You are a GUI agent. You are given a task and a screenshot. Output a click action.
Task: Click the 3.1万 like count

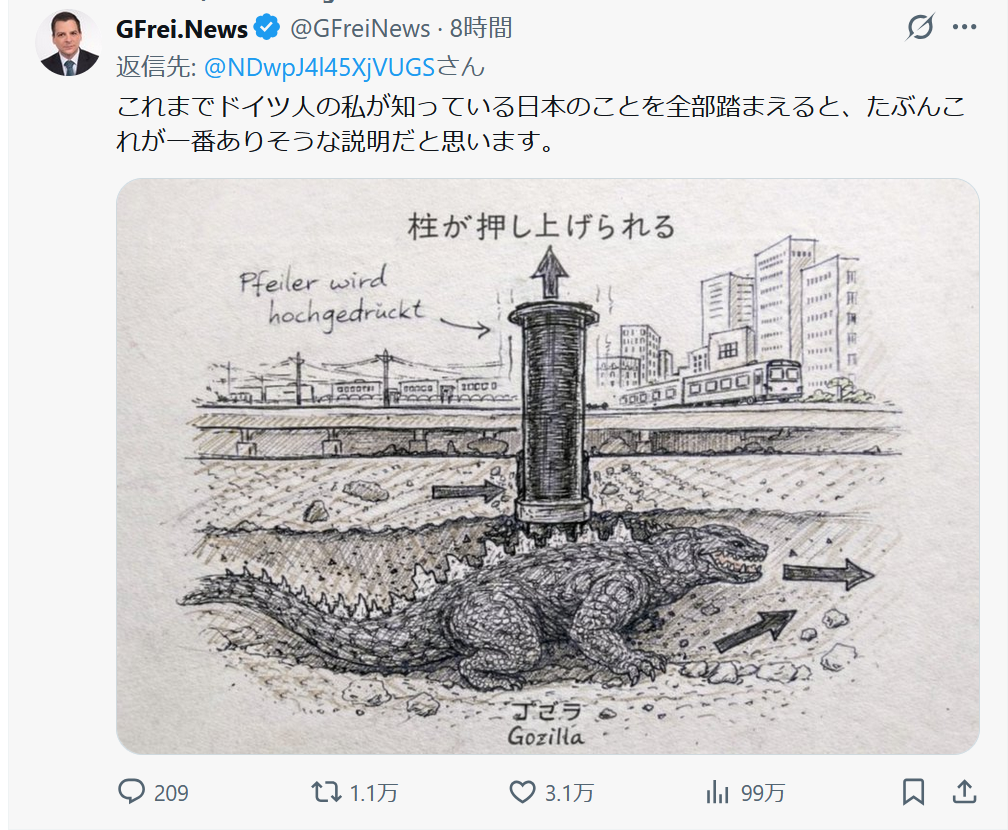pos(569,794)
